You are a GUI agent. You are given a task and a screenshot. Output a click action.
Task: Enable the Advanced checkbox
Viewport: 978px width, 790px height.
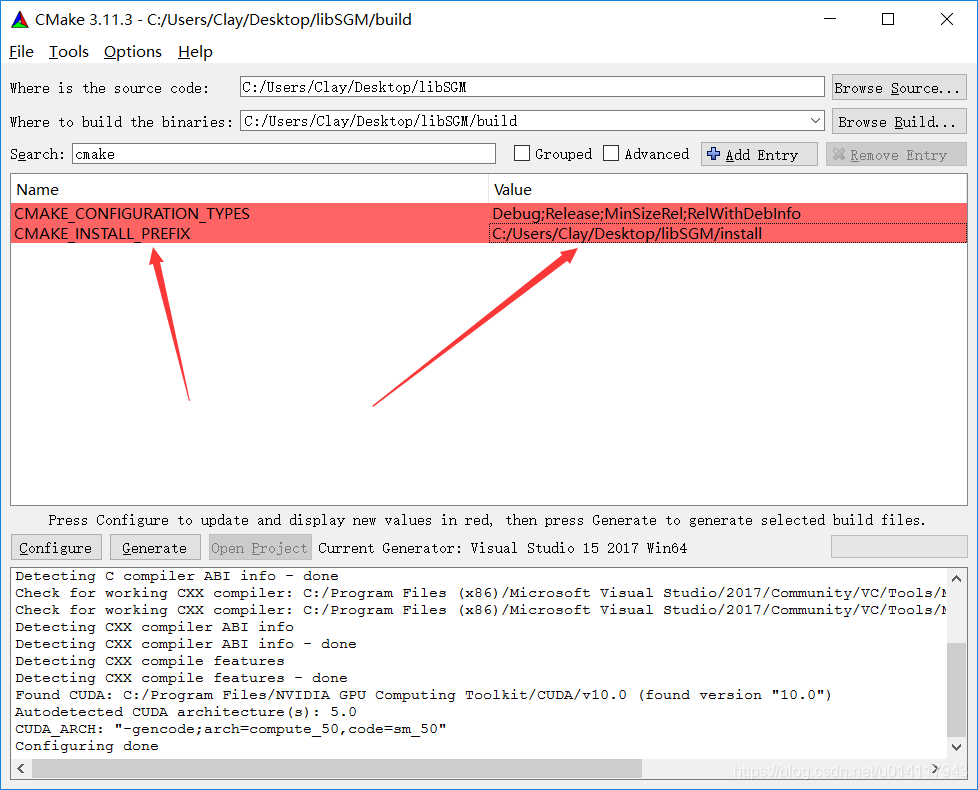(x=611, y=153)
